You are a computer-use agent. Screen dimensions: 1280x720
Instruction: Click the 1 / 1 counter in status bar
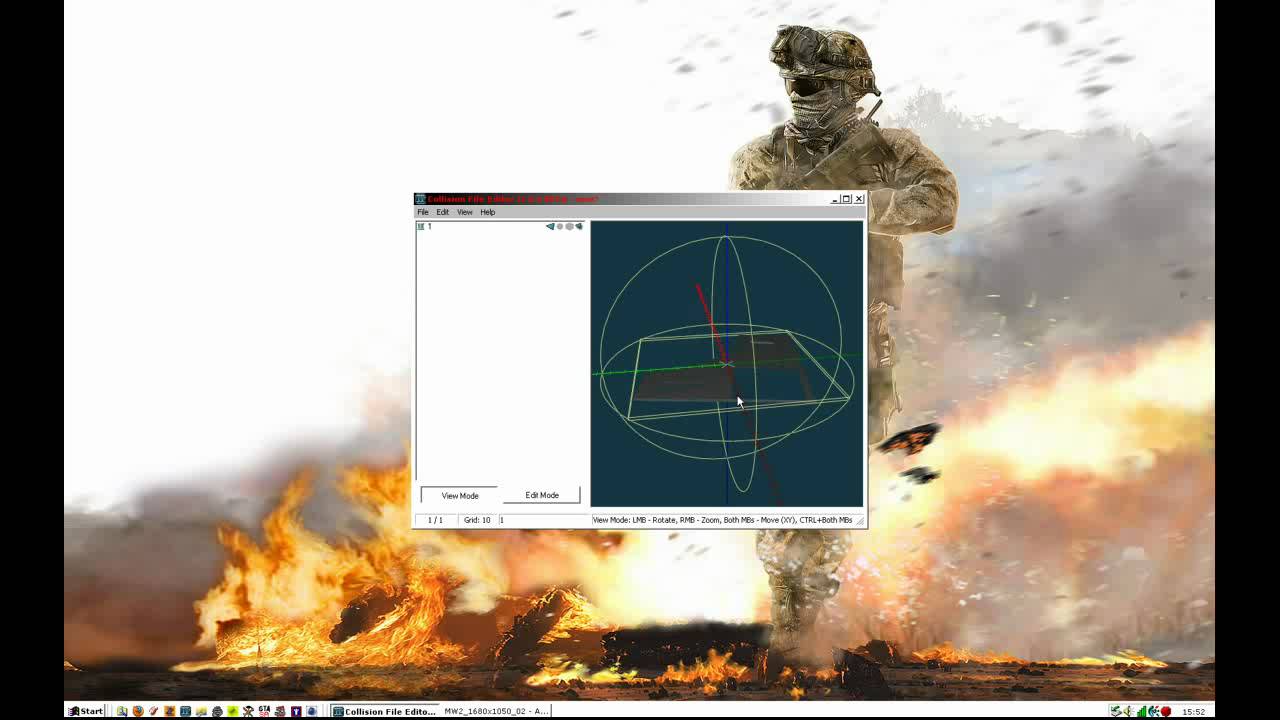tap(435, 520)
